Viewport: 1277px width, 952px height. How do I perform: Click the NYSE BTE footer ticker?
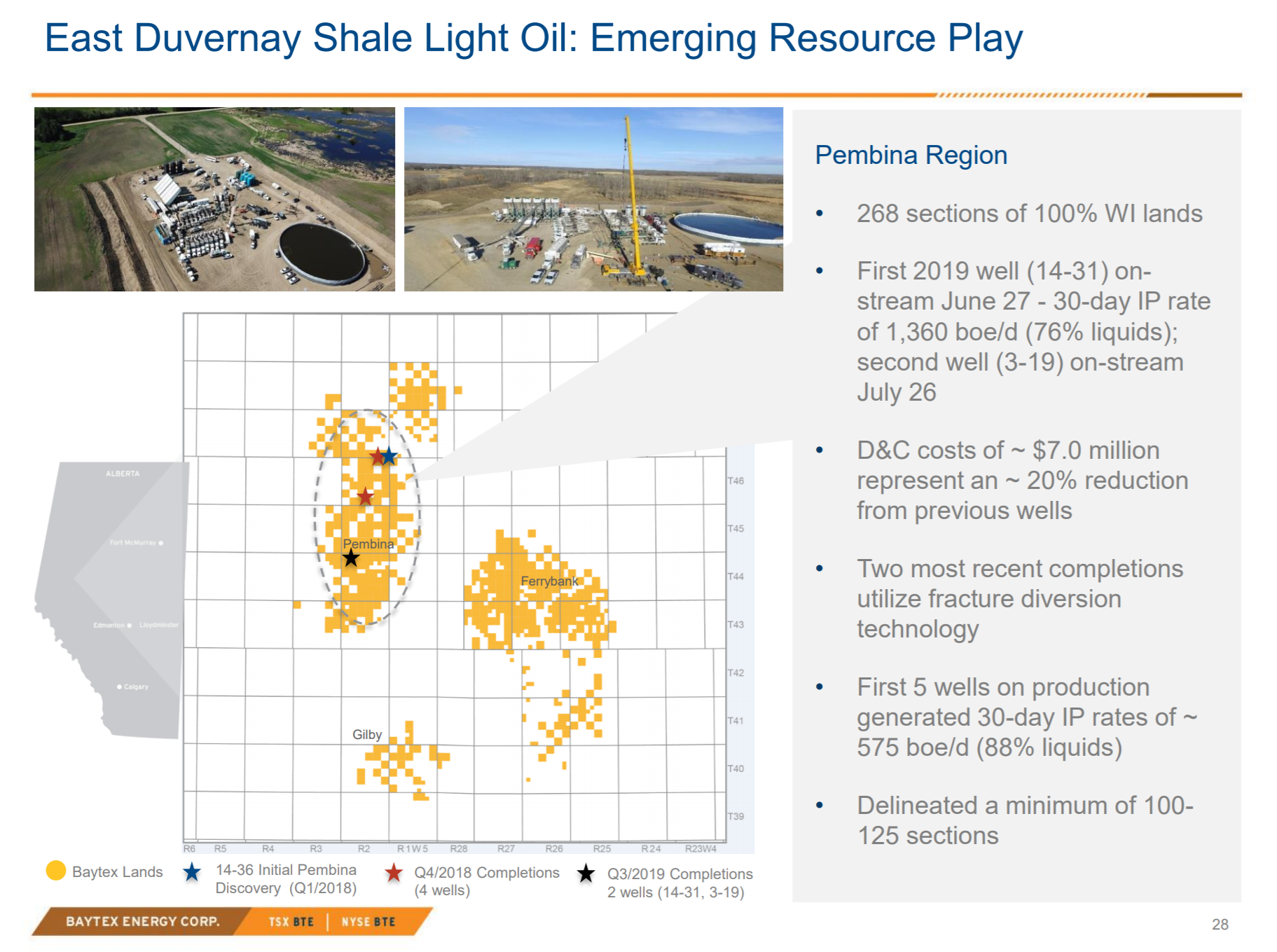(x=368, y=922)
